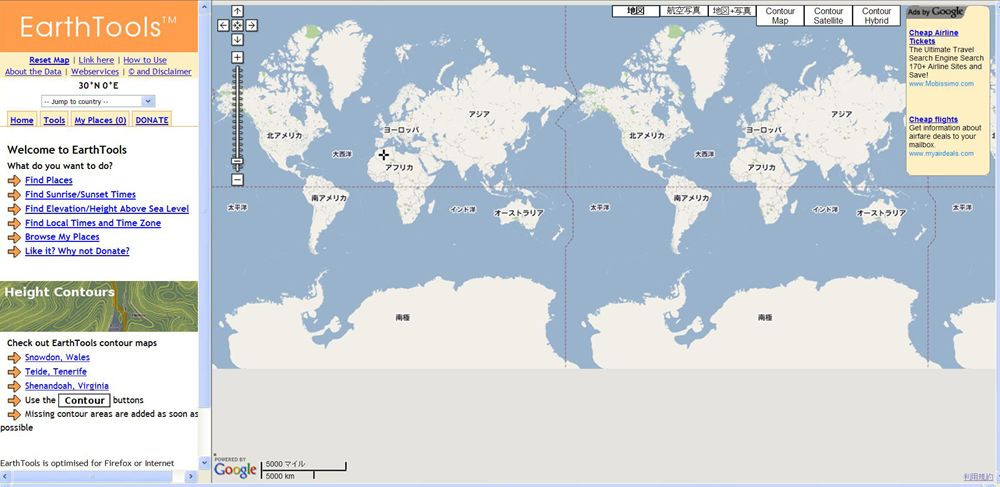
Task: Open the My Places (0) tab
Action: coord(100,120)
